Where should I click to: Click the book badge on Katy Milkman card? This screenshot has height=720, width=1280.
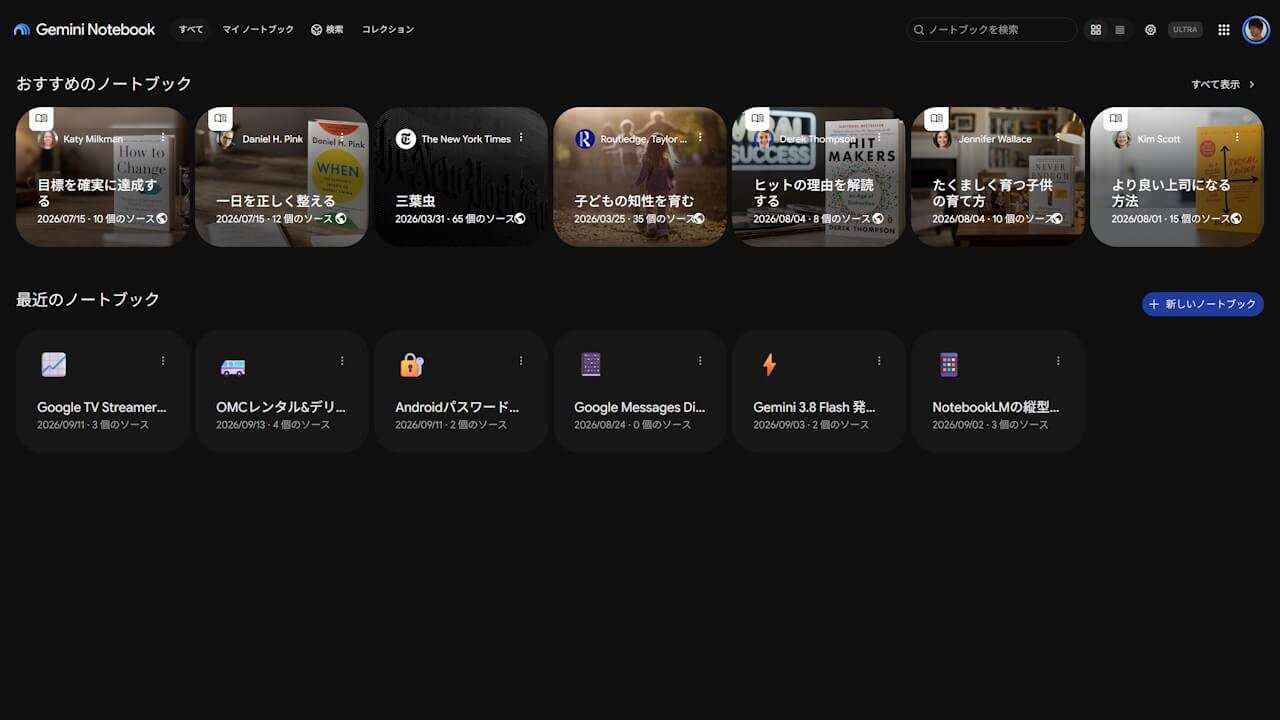point(41,118)
